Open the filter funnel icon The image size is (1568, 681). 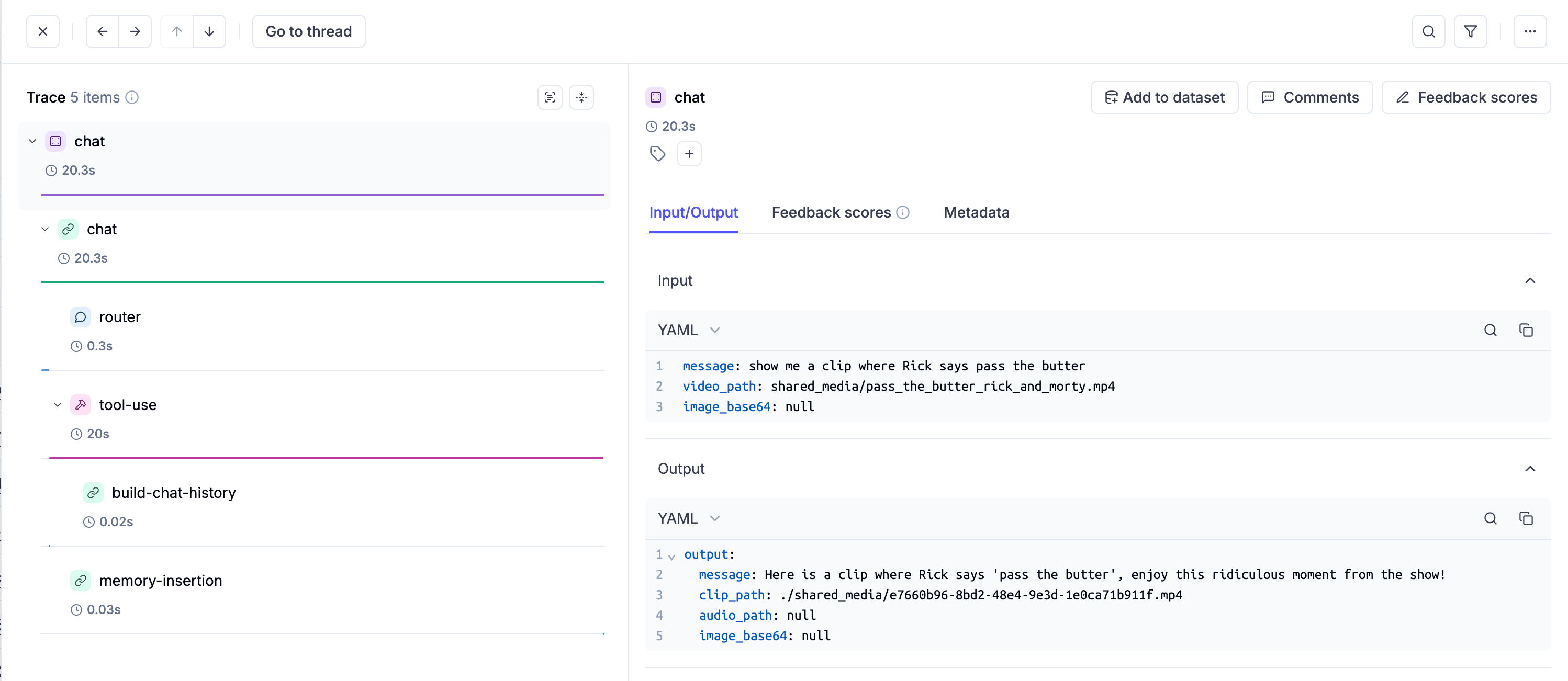pyautogui.click(x=1470, y=32)
